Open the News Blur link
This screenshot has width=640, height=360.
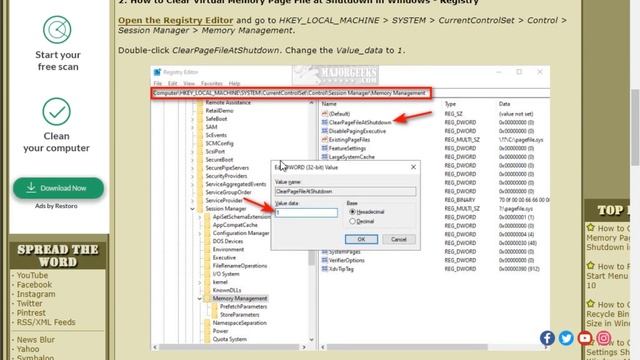(36, 340)
